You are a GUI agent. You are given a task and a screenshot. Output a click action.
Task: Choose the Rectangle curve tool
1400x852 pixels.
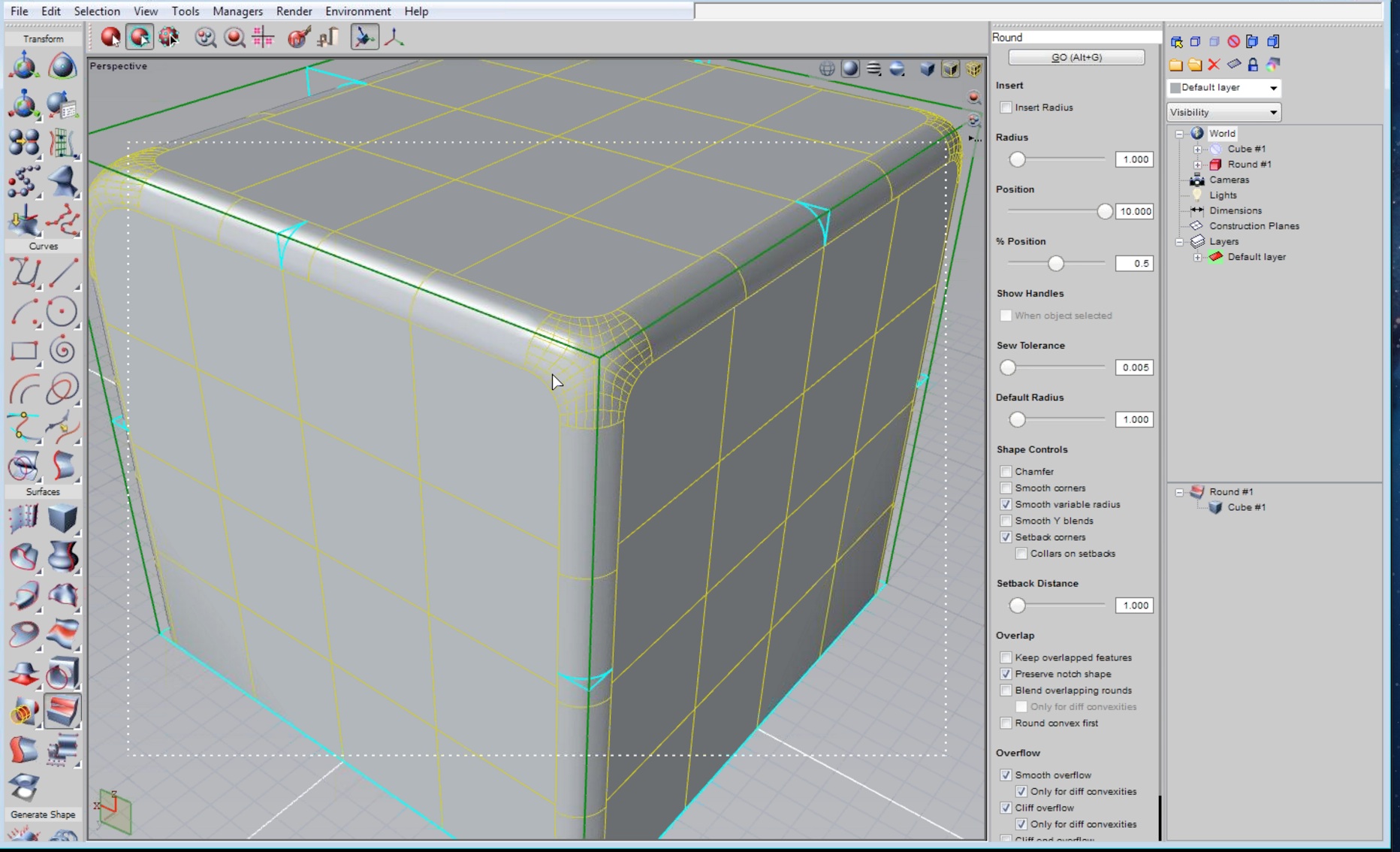coord(24,350)
